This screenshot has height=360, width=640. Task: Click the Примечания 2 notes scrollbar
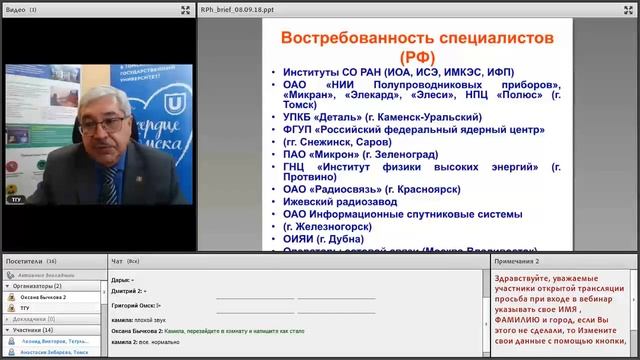(633, 313)
